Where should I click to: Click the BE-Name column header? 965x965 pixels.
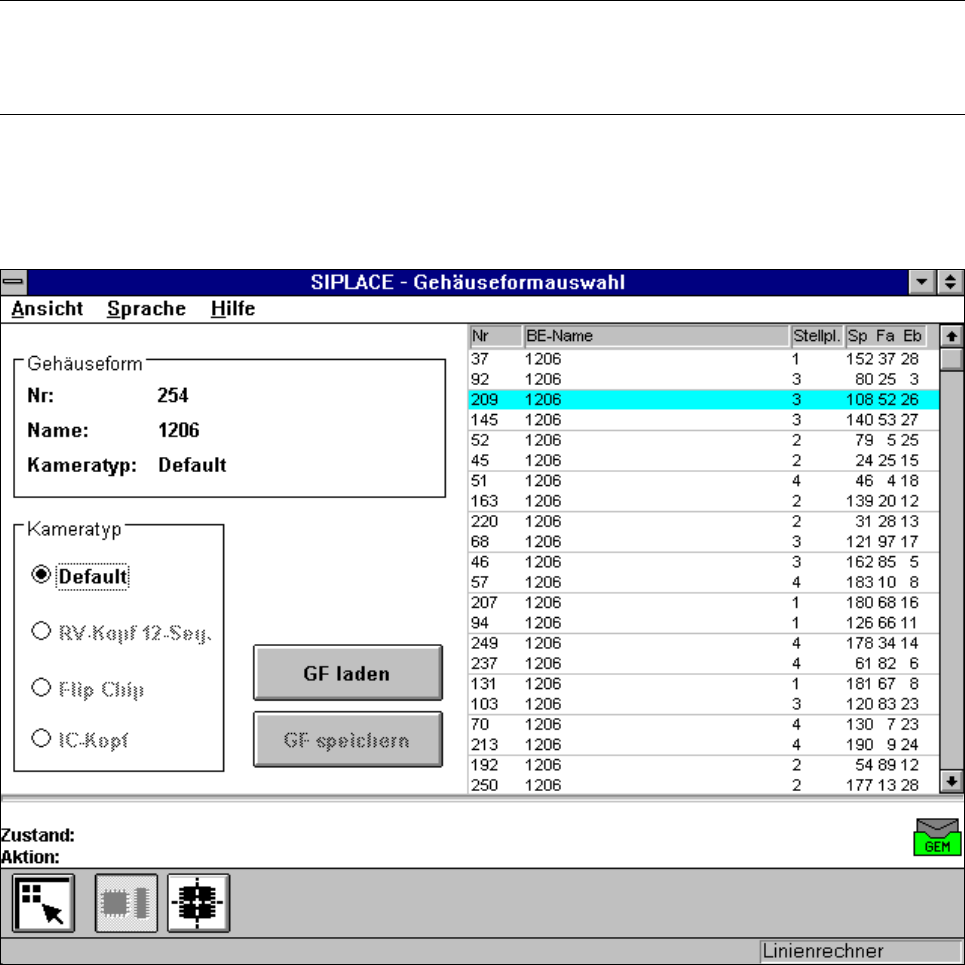[656, 336]
